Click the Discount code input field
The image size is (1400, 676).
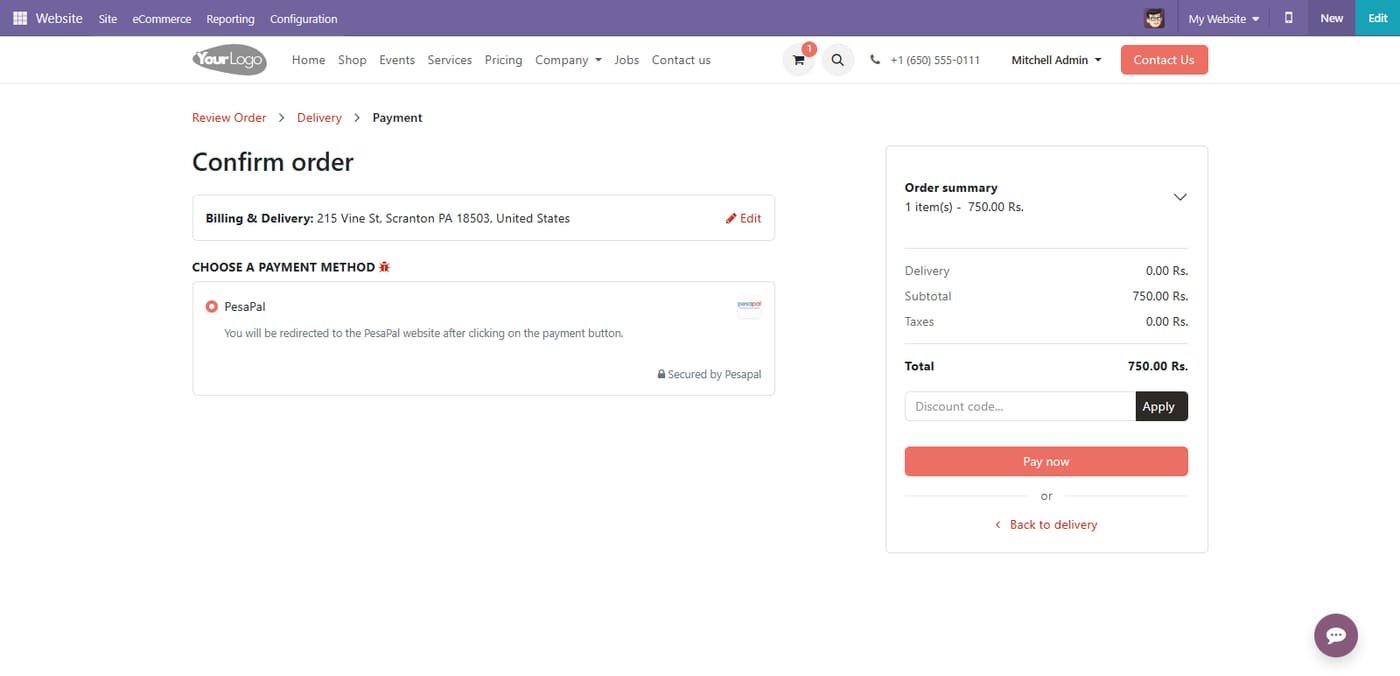point(1020,406)
